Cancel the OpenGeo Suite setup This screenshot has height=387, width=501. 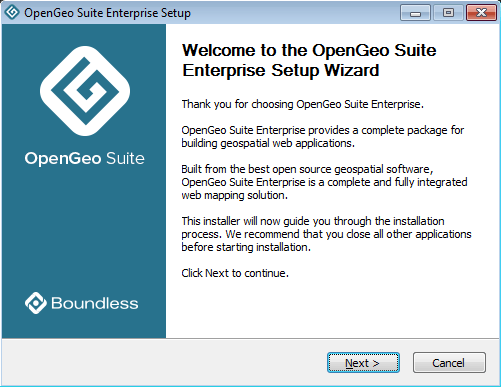449,363
